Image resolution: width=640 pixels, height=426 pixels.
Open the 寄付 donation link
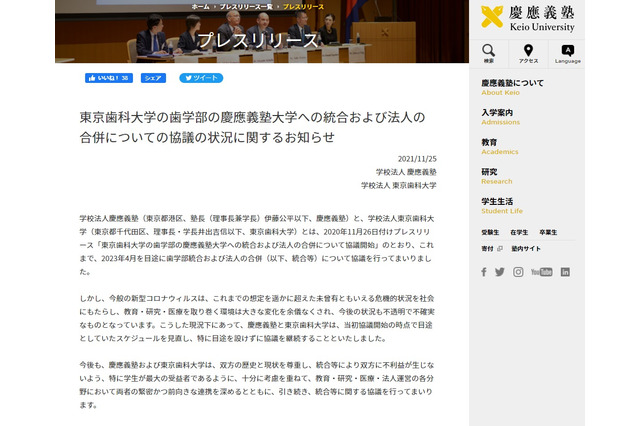[x=491, y=248]
